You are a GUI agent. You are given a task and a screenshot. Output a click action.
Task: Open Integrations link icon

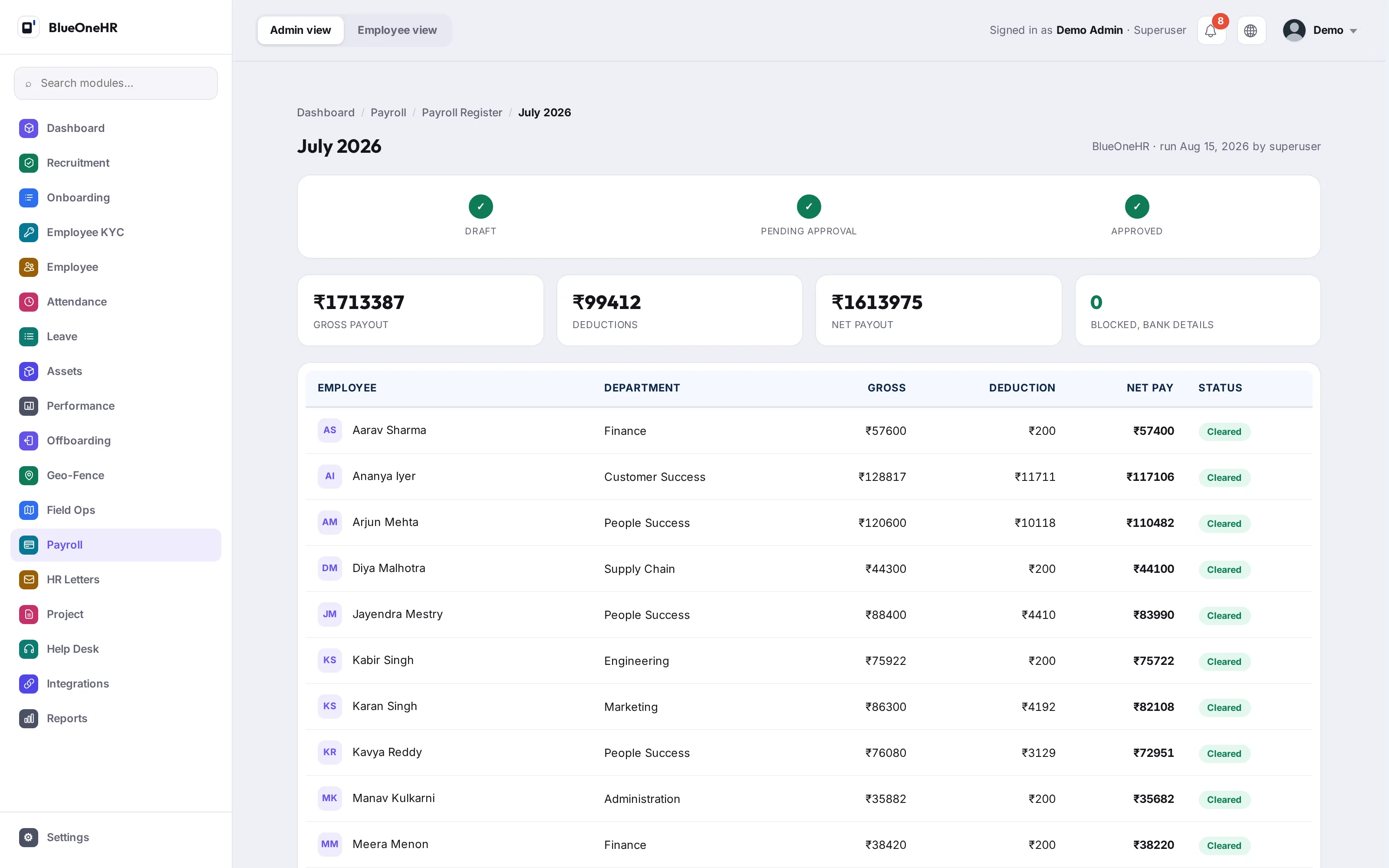[29, 684]
